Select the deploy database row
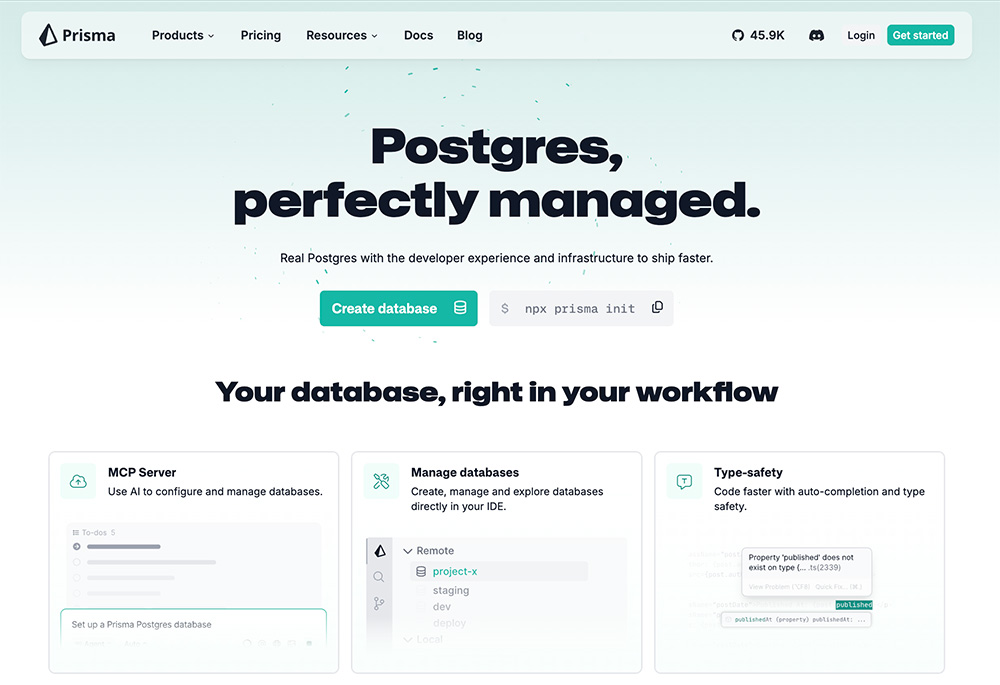 449,622
